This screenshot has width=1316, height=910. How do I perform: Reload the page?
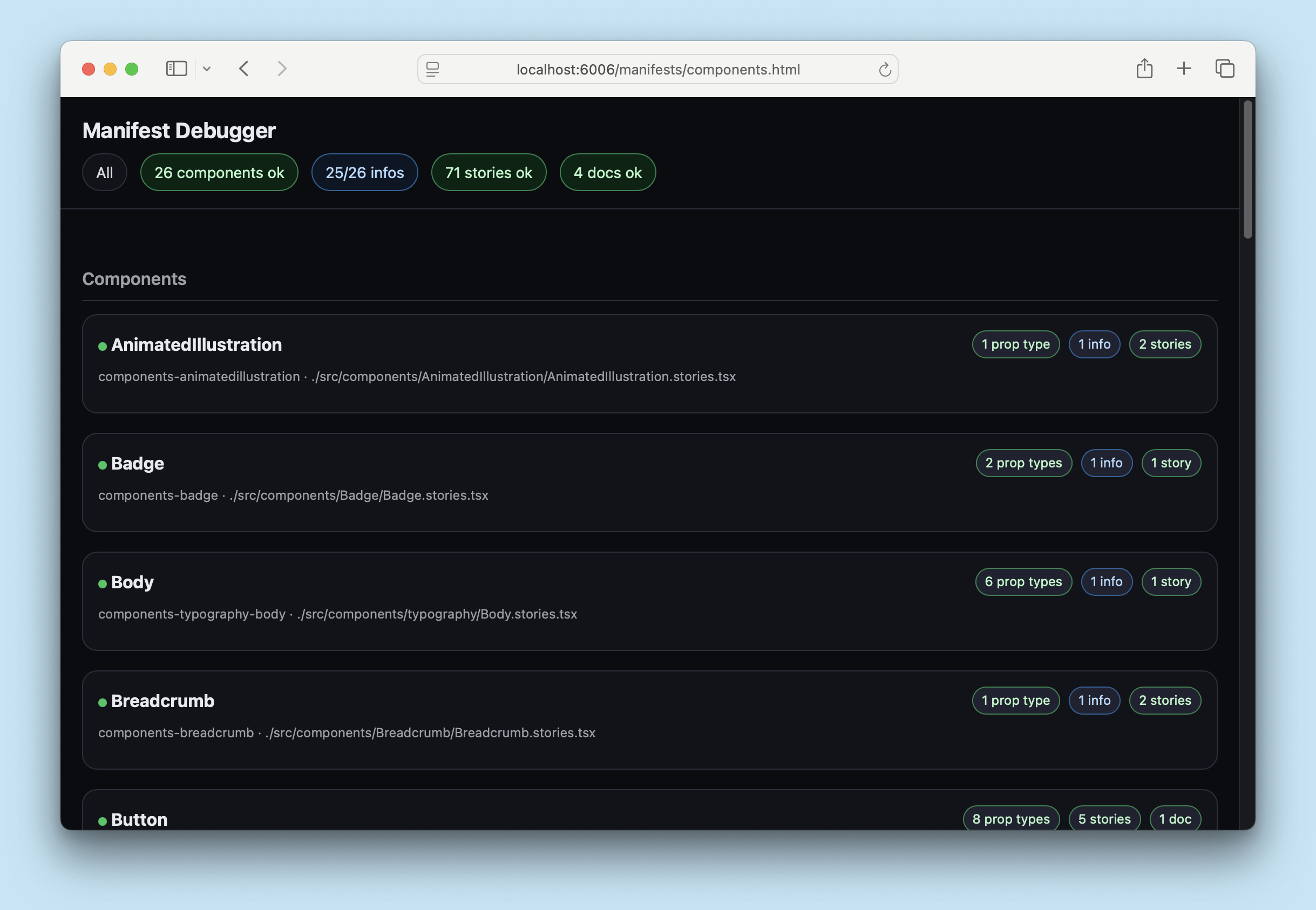pyautogui.click(x=884, y=69)
